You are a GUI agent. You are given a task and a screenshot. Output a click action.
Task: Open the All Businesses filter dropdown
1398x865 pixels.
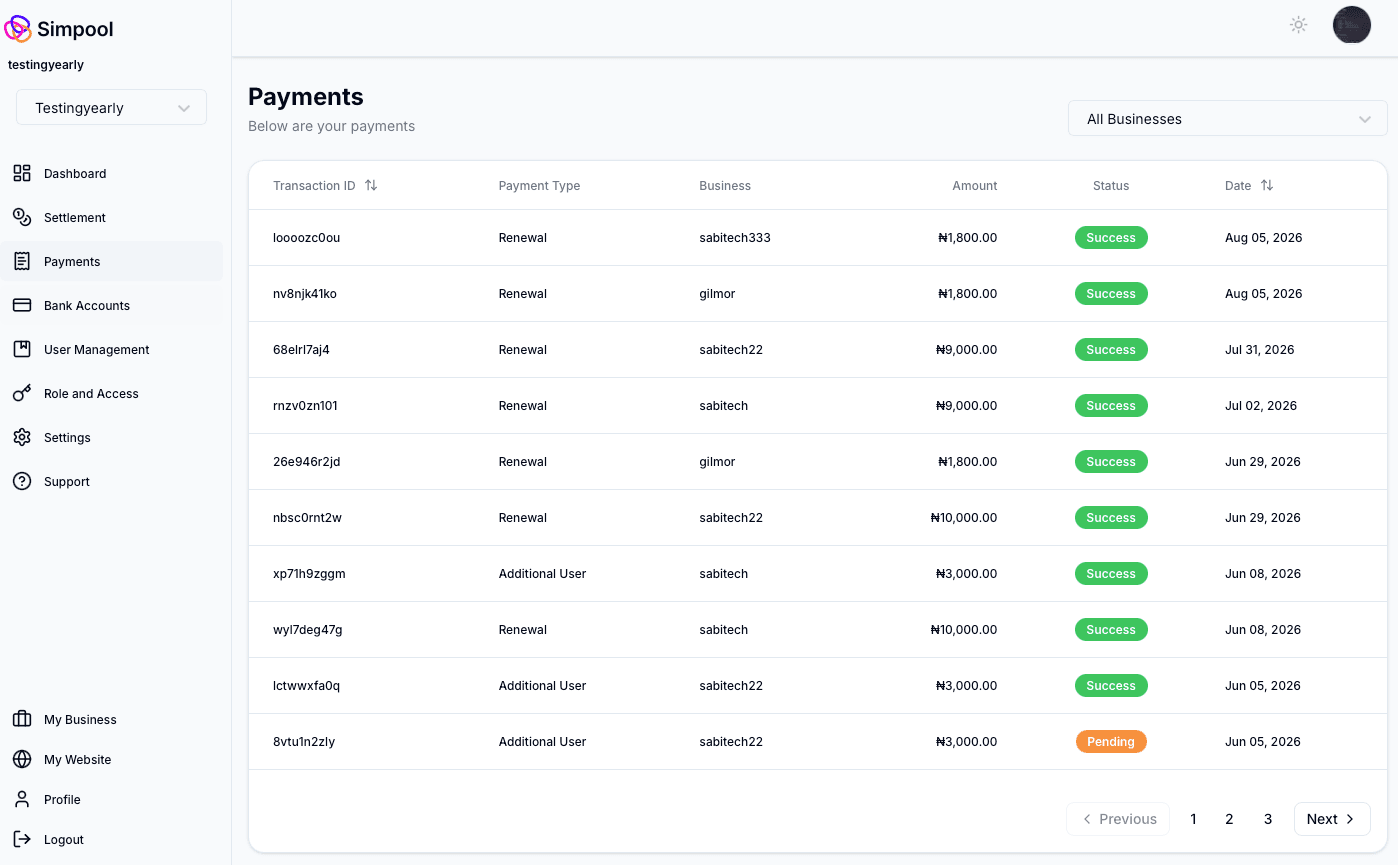pyautogui.click(x=1227, y=119)
